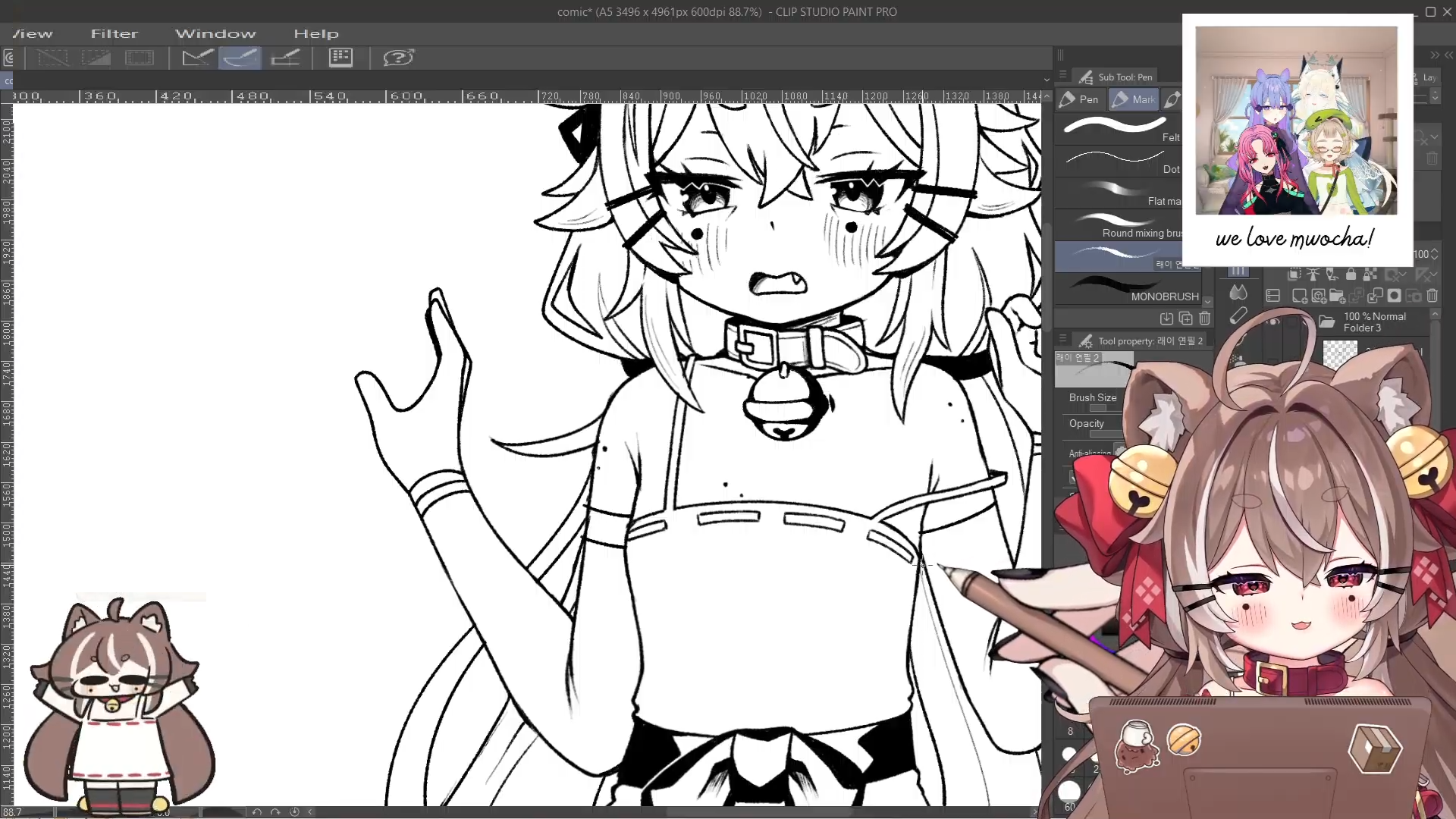Switch to the Pen sub tool tab
Screen dimensions: 1456x819
pyautogui.click(x=1080, y=99)
